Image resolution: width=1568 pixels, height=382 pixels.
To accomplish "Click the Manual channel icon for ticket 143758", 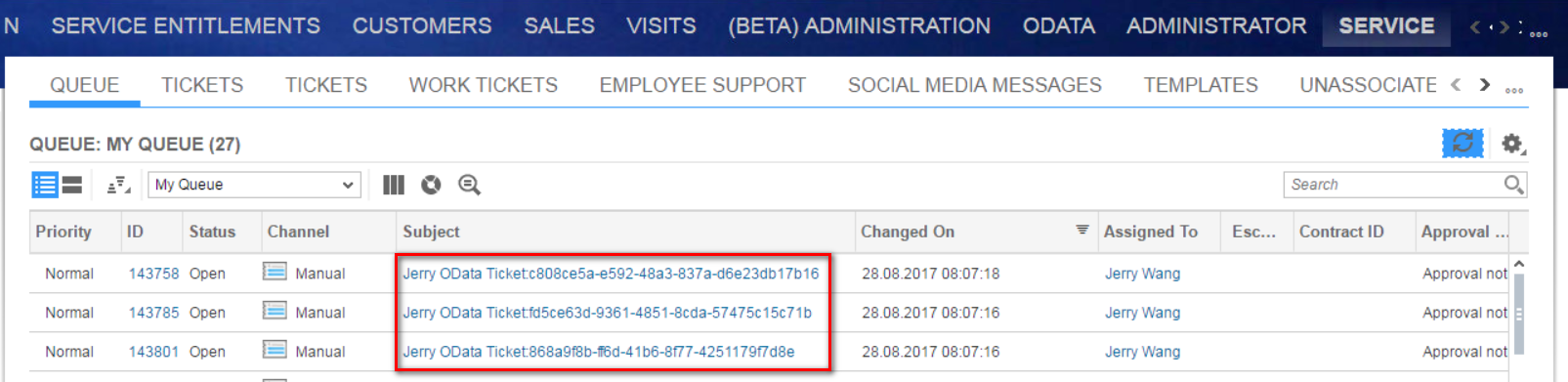I will [275, 272].
